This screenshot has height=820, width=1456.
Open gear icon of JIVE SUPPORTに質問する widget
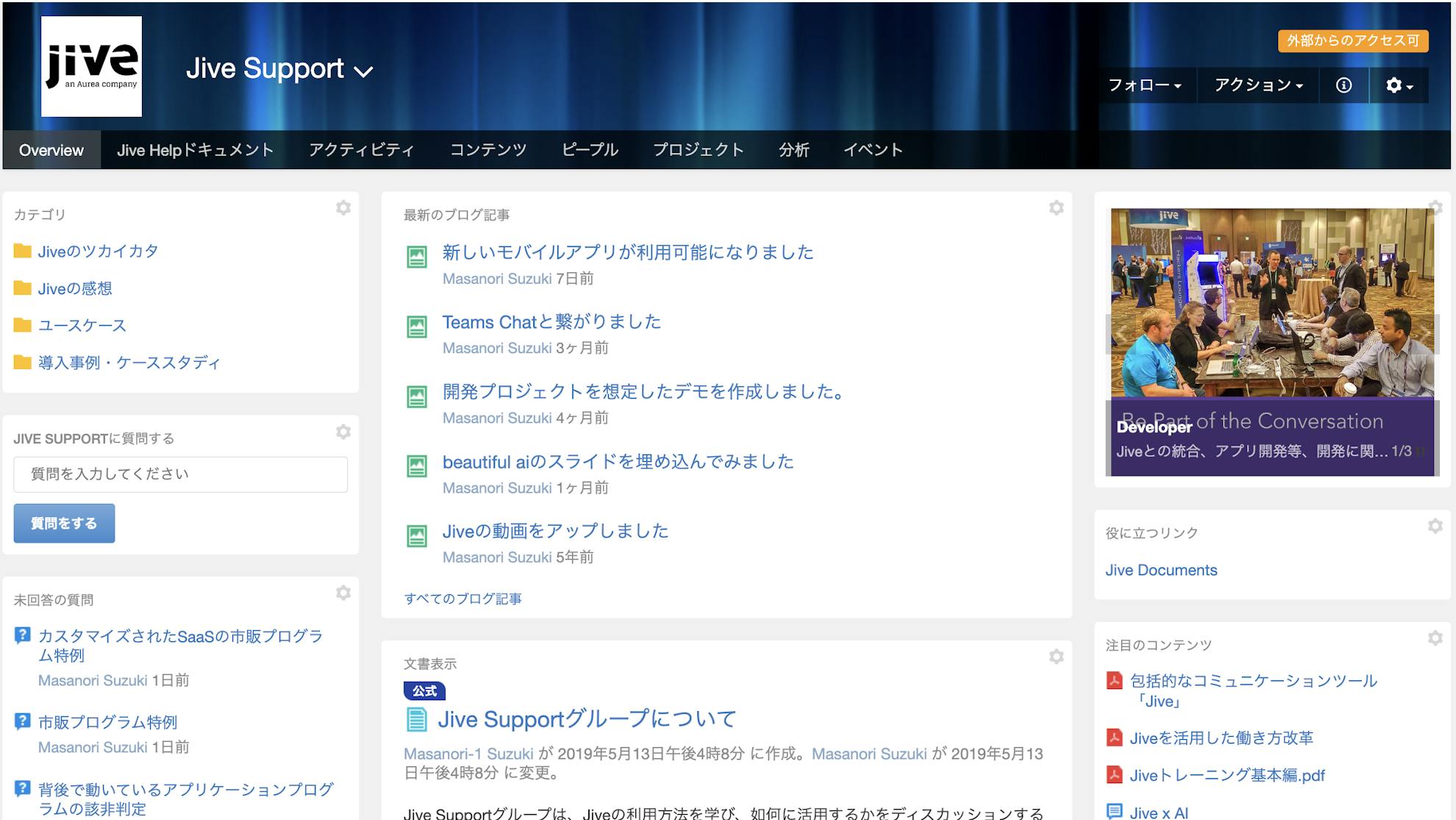pyautogui.click(x=343, y=432)
